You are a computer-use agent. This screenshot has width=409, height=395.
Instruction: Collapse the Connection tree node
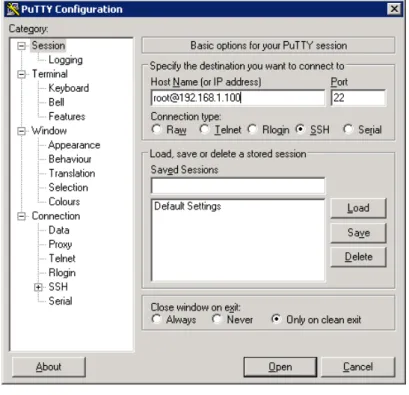tap(21, 216)
